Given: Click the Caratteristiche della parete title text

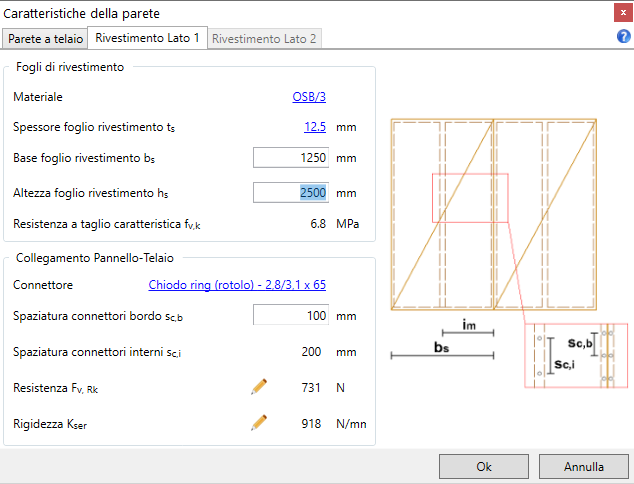Looking at the screenshot, I should pos(81,13).
